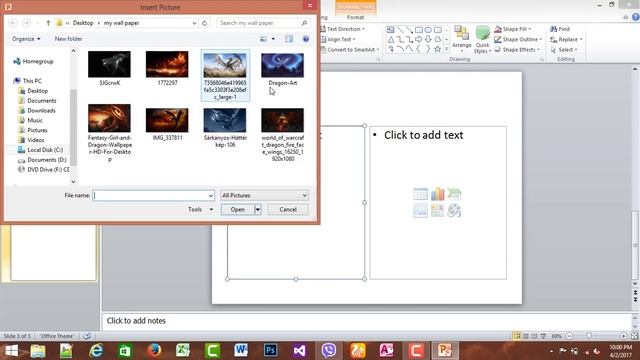The width and height of the screenshot is (640, 360).
Task: Open the Shape Fill dropdown
Action: (512, 29)
